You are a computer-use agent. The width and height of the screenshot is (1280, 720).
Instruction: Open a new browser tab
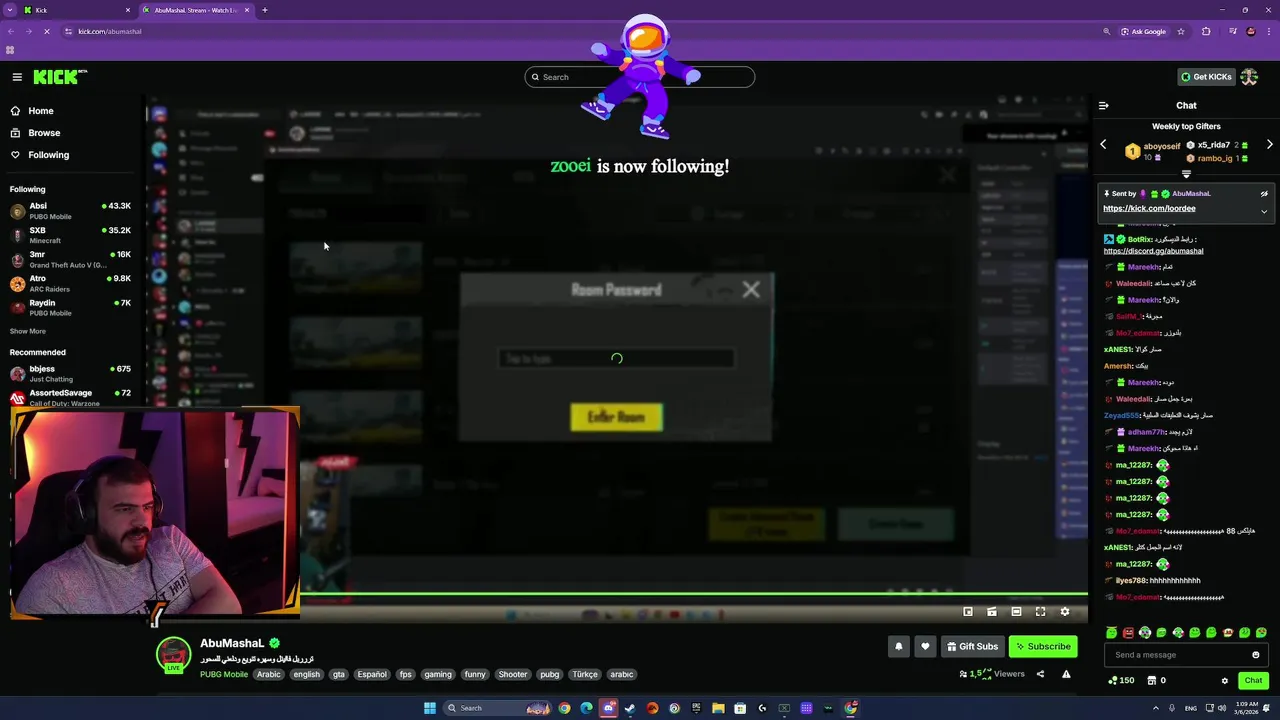(265, 10)
